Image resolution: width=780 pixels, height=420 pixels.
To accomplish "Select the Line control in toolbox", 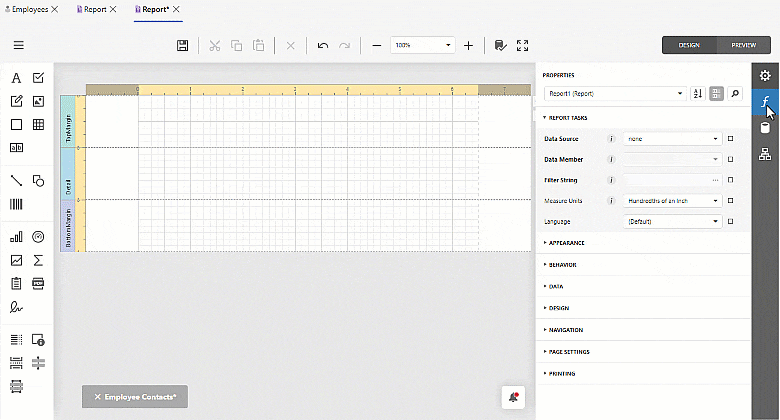I will click(x=16, y=181).
